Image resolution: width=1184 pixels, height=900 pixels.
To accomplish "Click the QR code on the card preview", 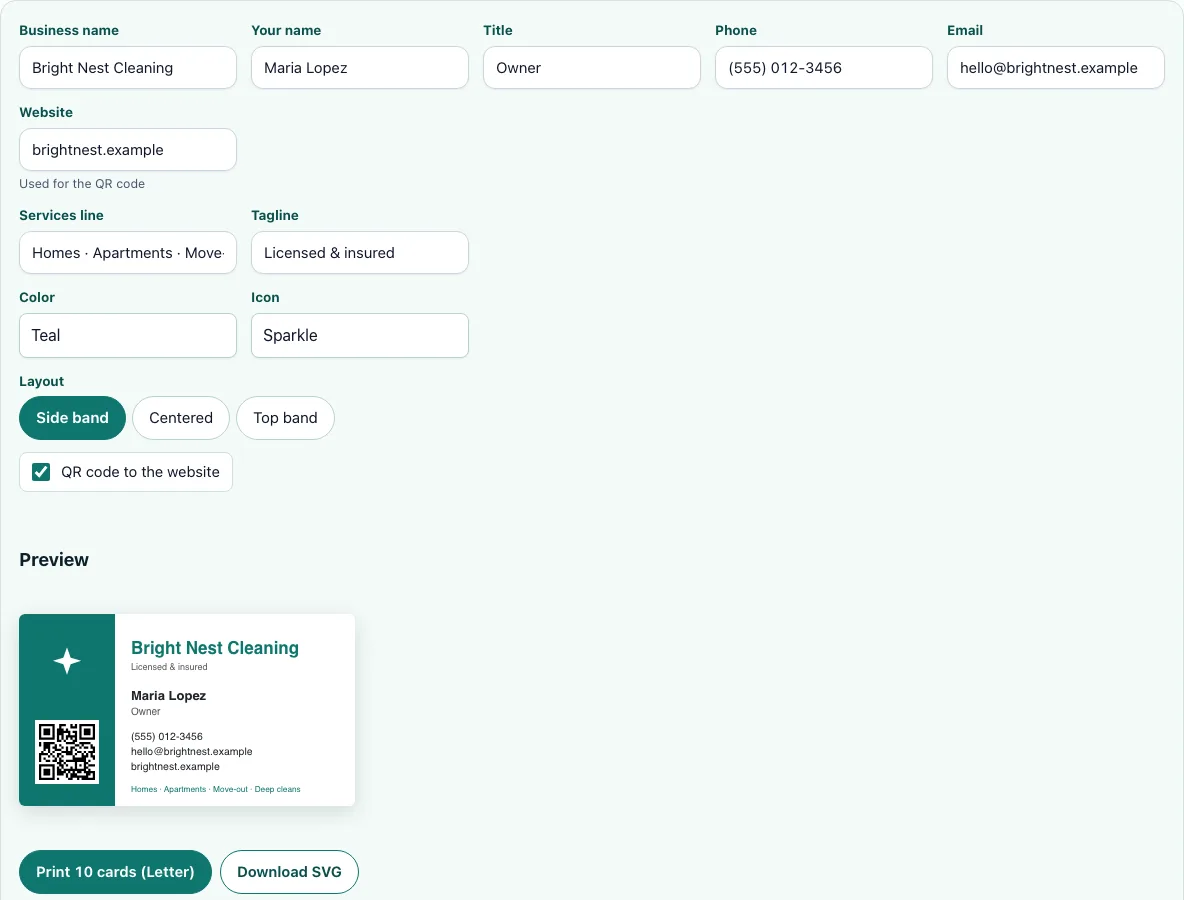I will pyautogui.click(x=67, y=752).
